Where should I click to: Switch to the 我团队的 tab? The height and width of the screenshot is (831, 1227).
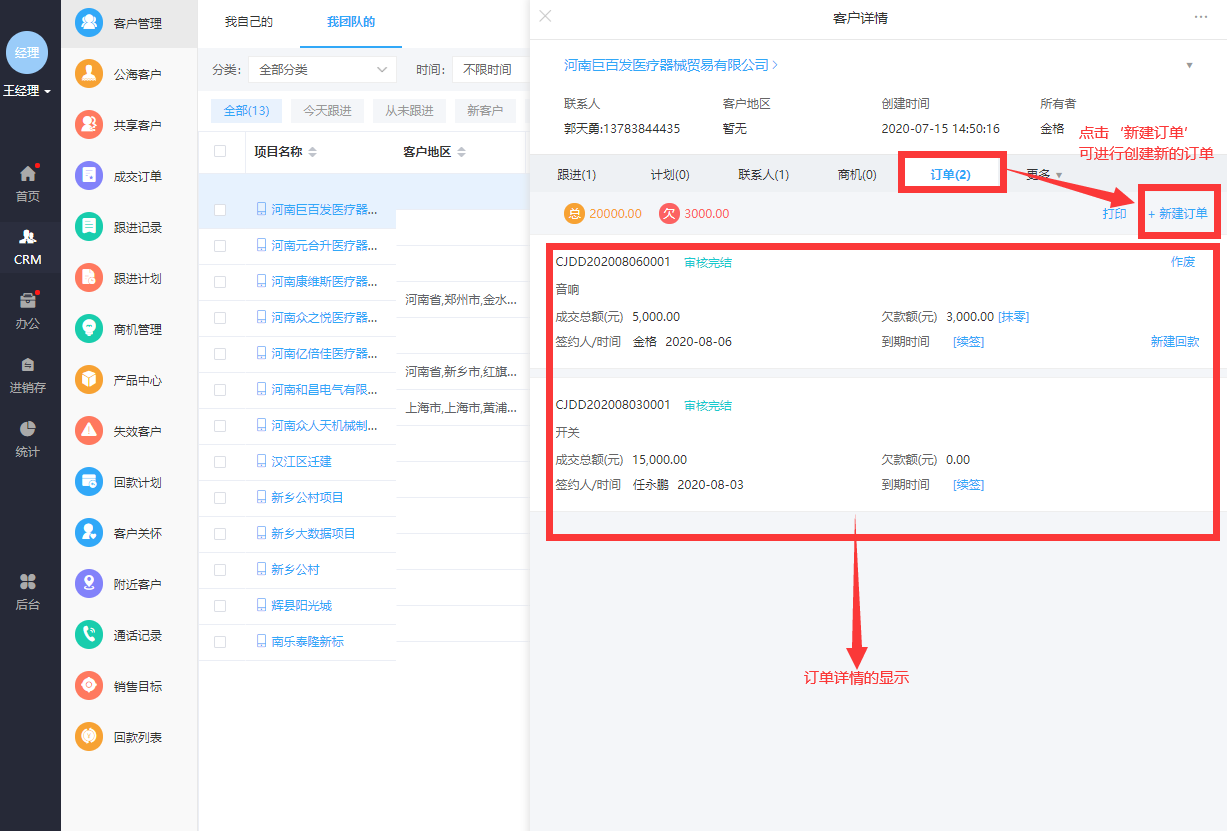click(351, 22)
